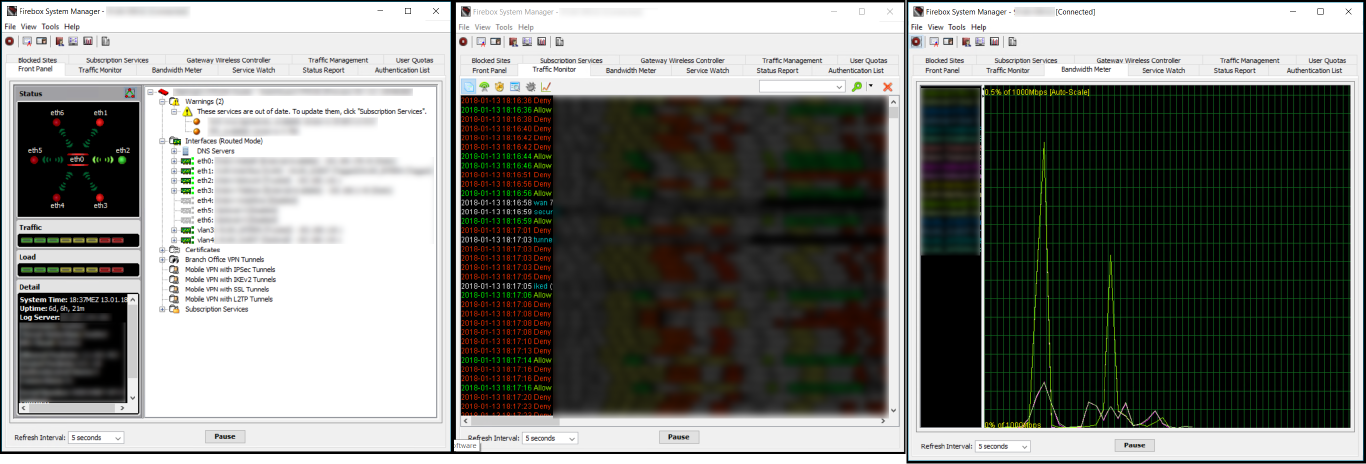Click the line chart icon in Traffic Monitor toolbar
1366x464 pixels.
tap(546, 87)
